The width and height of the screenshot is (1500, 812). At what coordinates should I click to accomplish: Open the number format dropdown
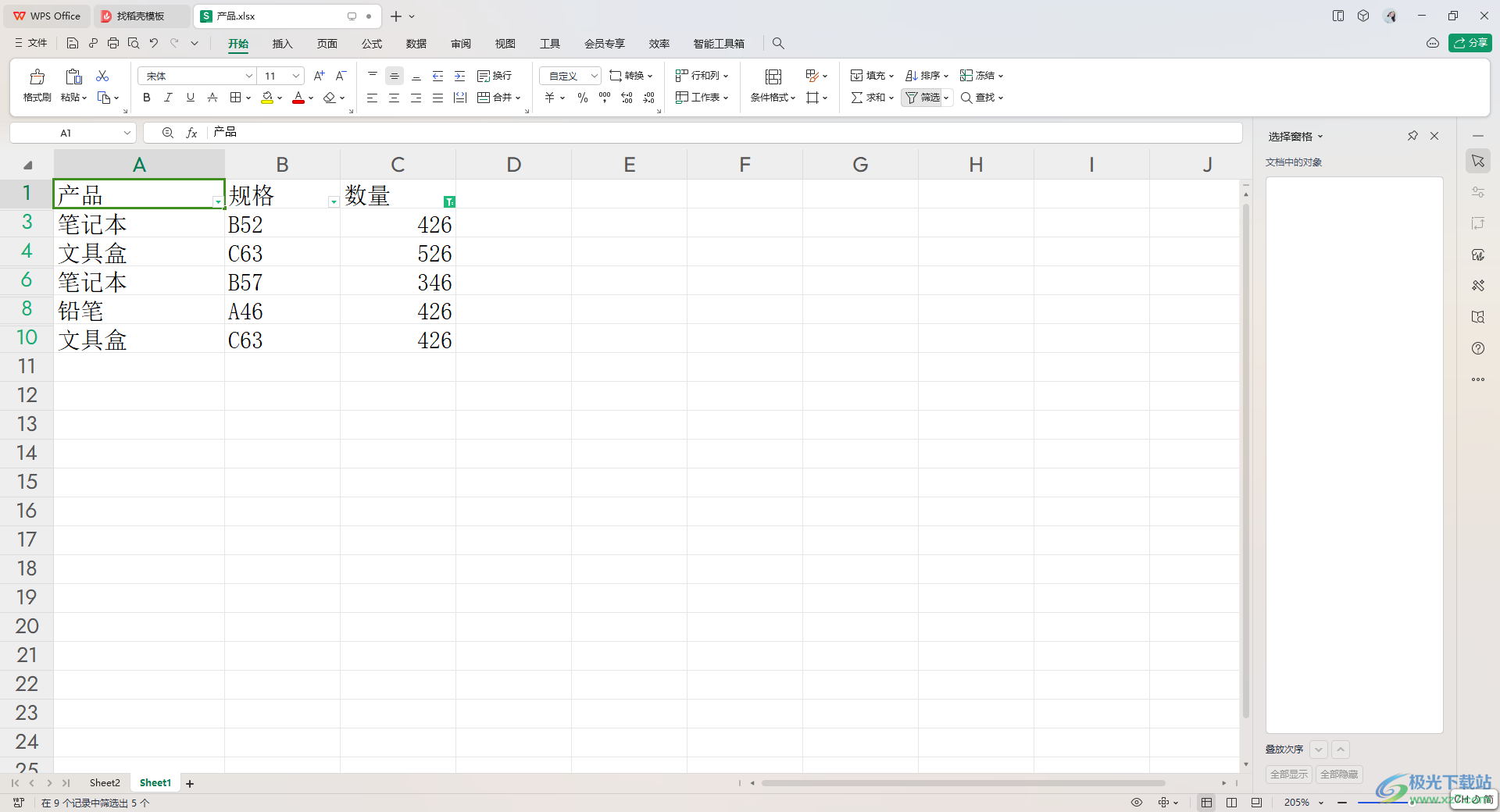[594, 76]
